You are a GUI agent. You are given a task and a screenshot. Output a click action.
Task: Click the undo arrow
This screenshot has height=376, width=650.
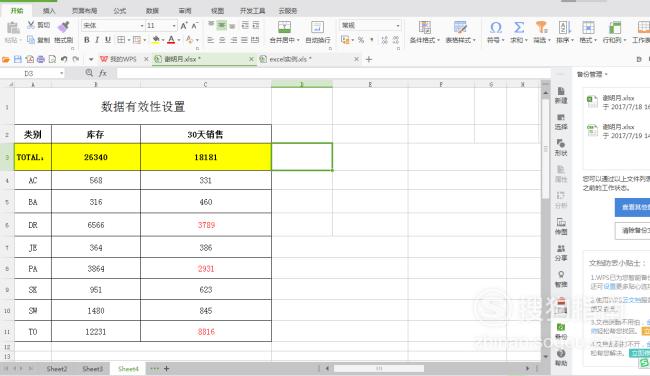[x=64, y=59]
